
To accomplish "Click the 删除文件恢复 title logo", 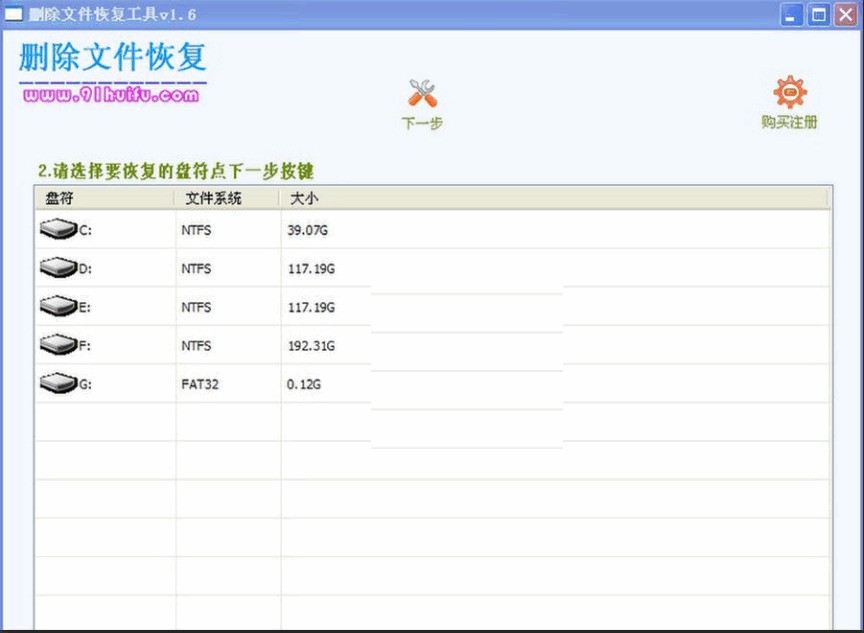I will point(112,57).
